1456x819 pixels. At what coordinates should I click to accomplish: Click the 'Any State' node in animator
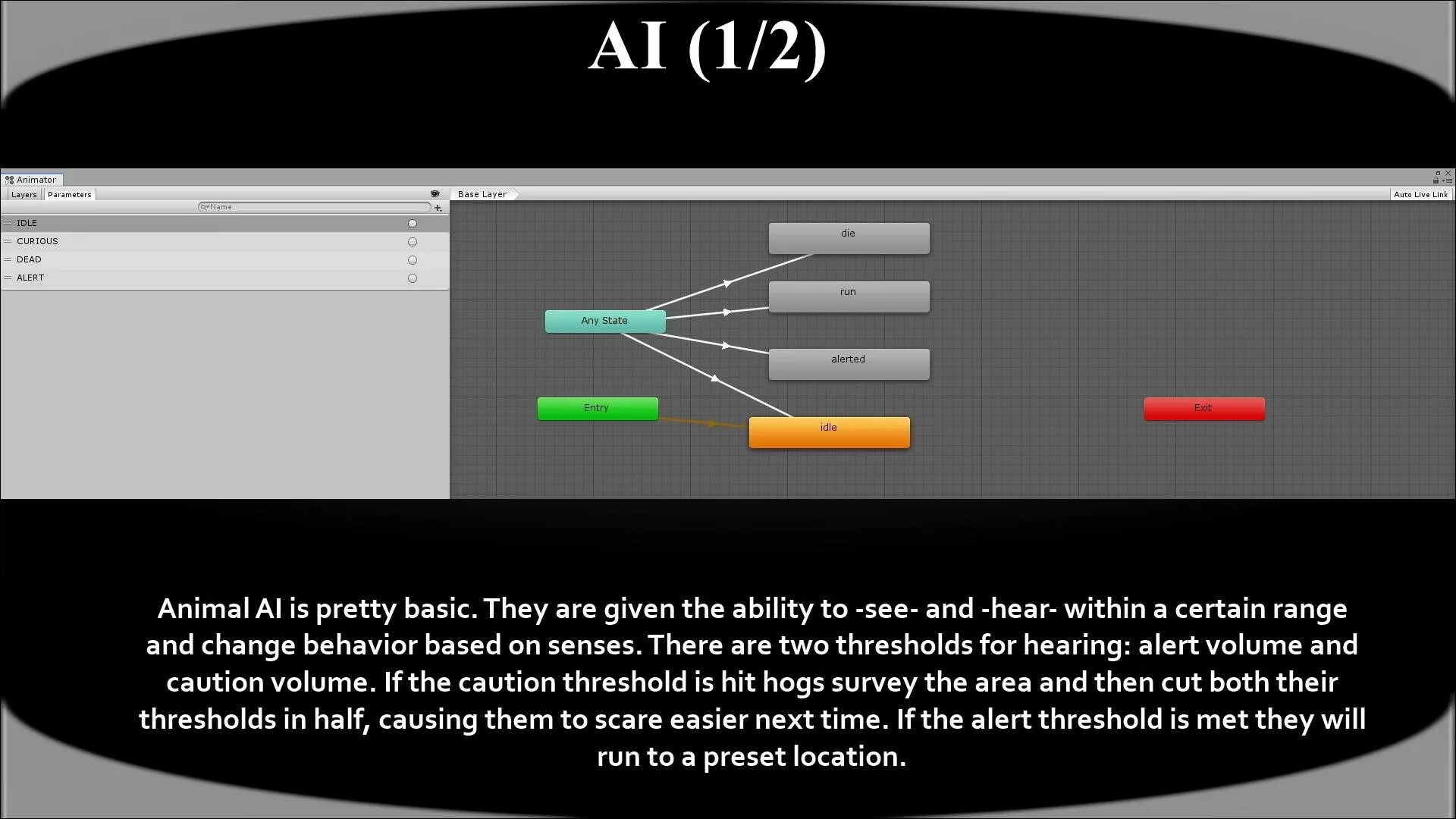tap(603, 320)
